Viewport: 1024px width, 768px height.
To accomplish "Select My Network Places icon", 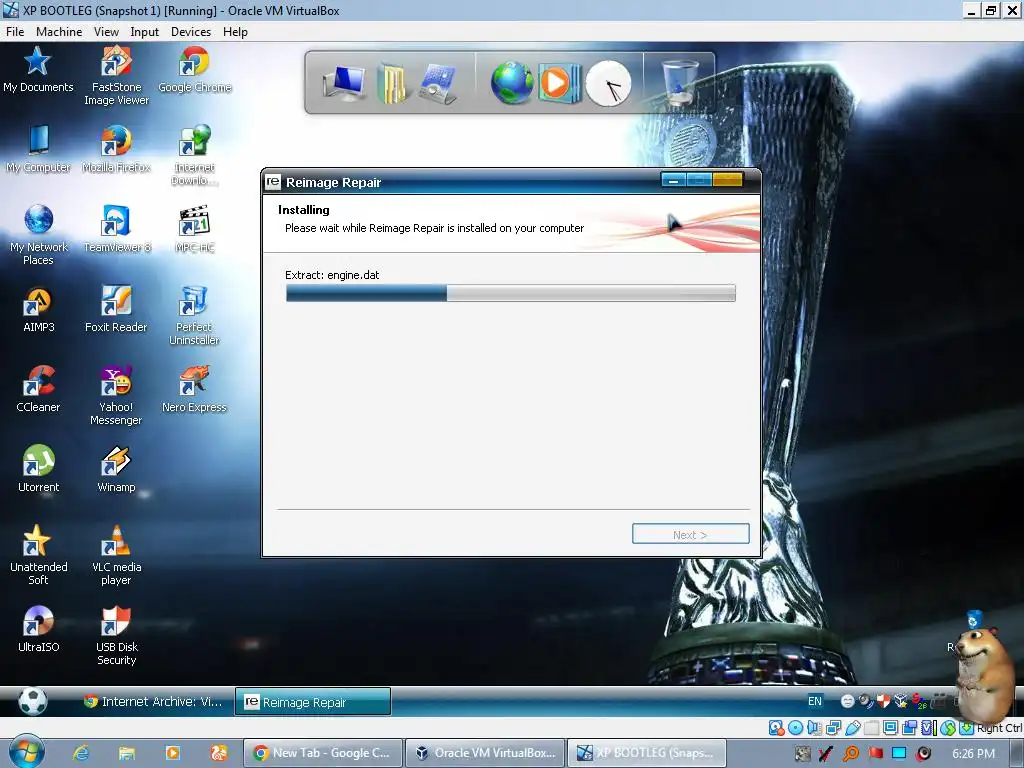I will [x=38, y=235].
